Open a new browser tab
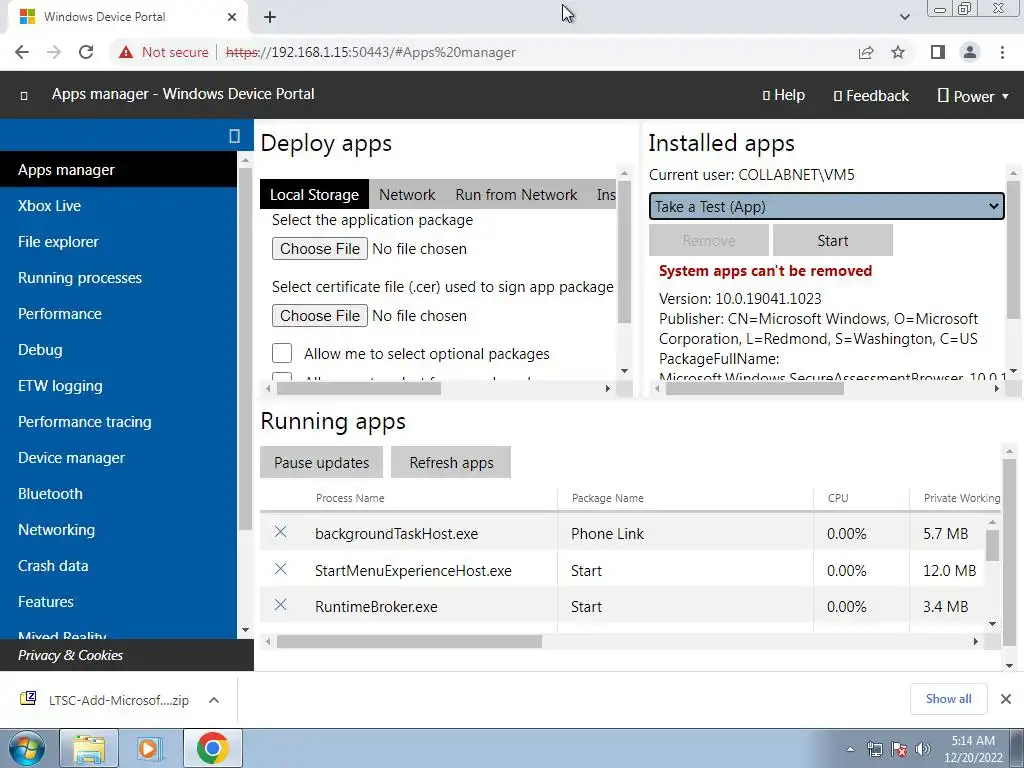This screenshot has height=768, width=1024. [270, 17]
